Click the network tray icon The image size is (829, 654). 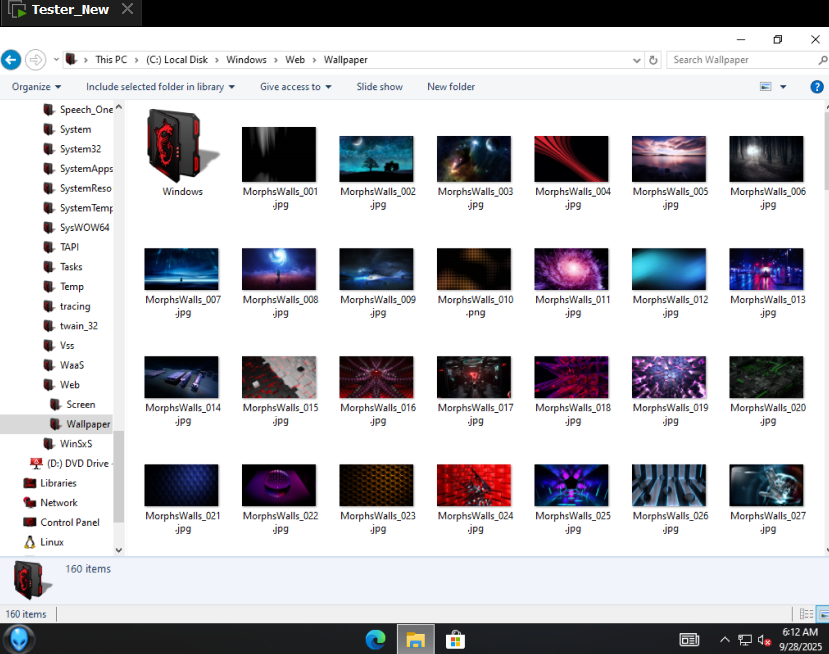point(745,640)
